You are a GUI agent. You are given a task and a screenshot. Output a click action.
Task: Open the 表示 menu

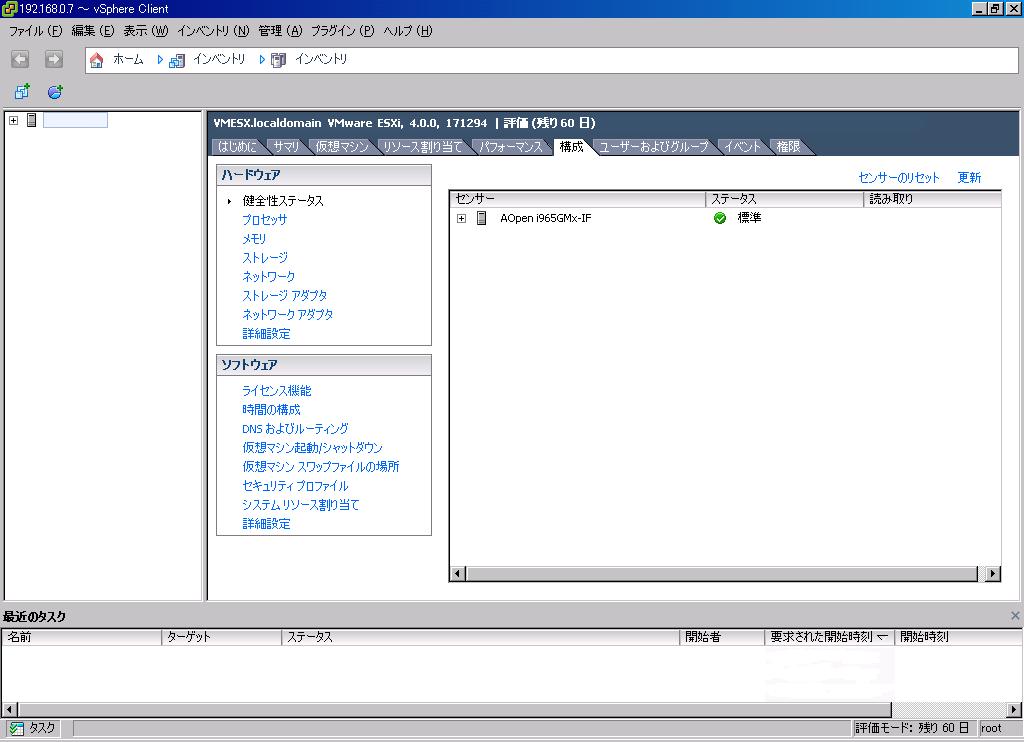[146, 31]
